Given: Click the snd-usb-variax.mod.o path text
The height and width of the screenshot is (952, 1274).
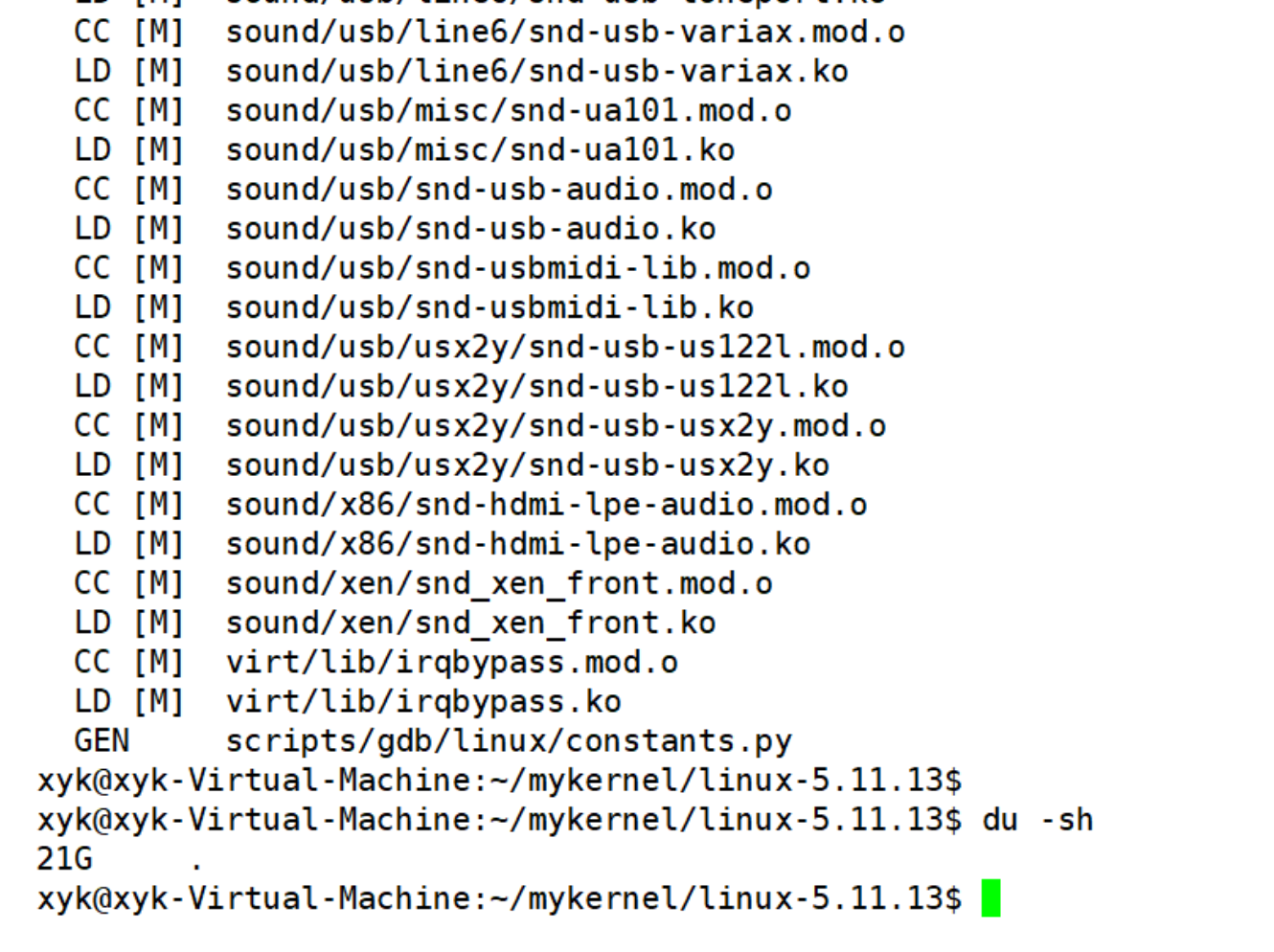Looking at the screenshot, I should (565, 33).
